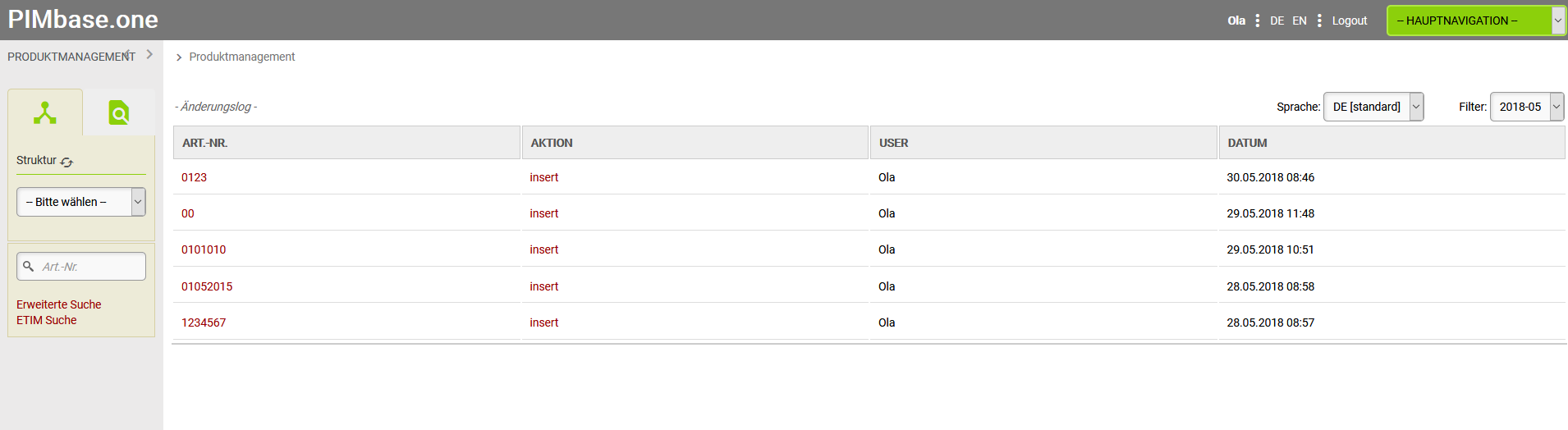Click the PIMbase.one logo
This screenshot has width=1568, height=430.
[x=83, y=20]
